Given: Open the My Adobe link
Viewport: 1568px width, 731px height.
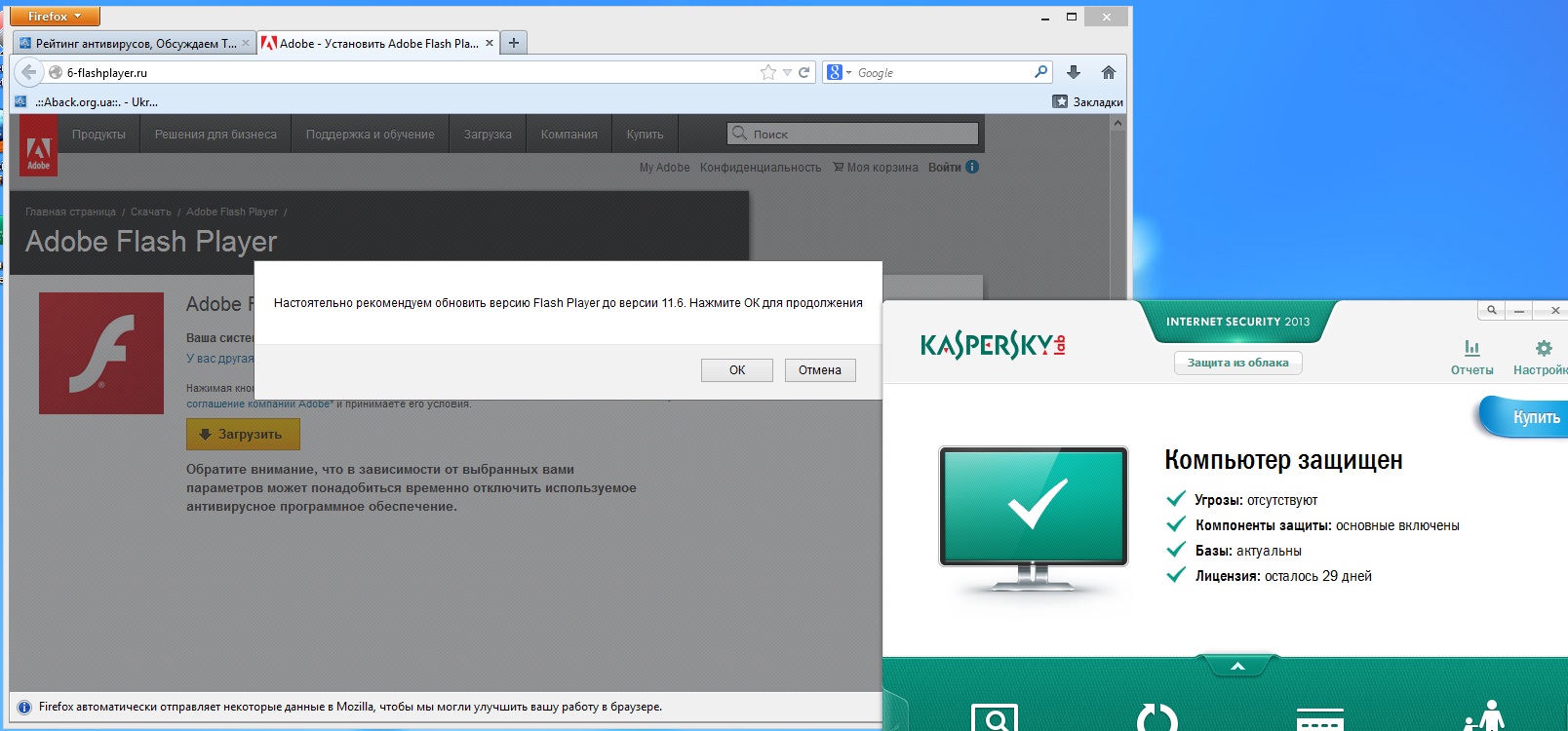Looking at the screenshot, I should coord(664,168).
